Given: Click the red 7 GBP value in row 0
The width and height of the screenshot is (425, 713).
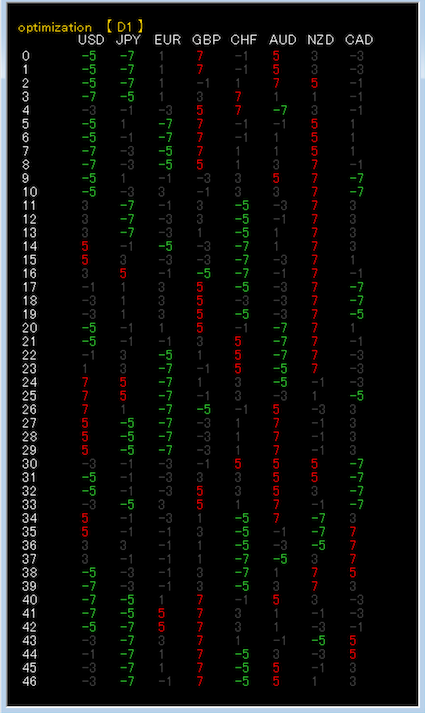Looking at the screenshot, I should (200, 56).
